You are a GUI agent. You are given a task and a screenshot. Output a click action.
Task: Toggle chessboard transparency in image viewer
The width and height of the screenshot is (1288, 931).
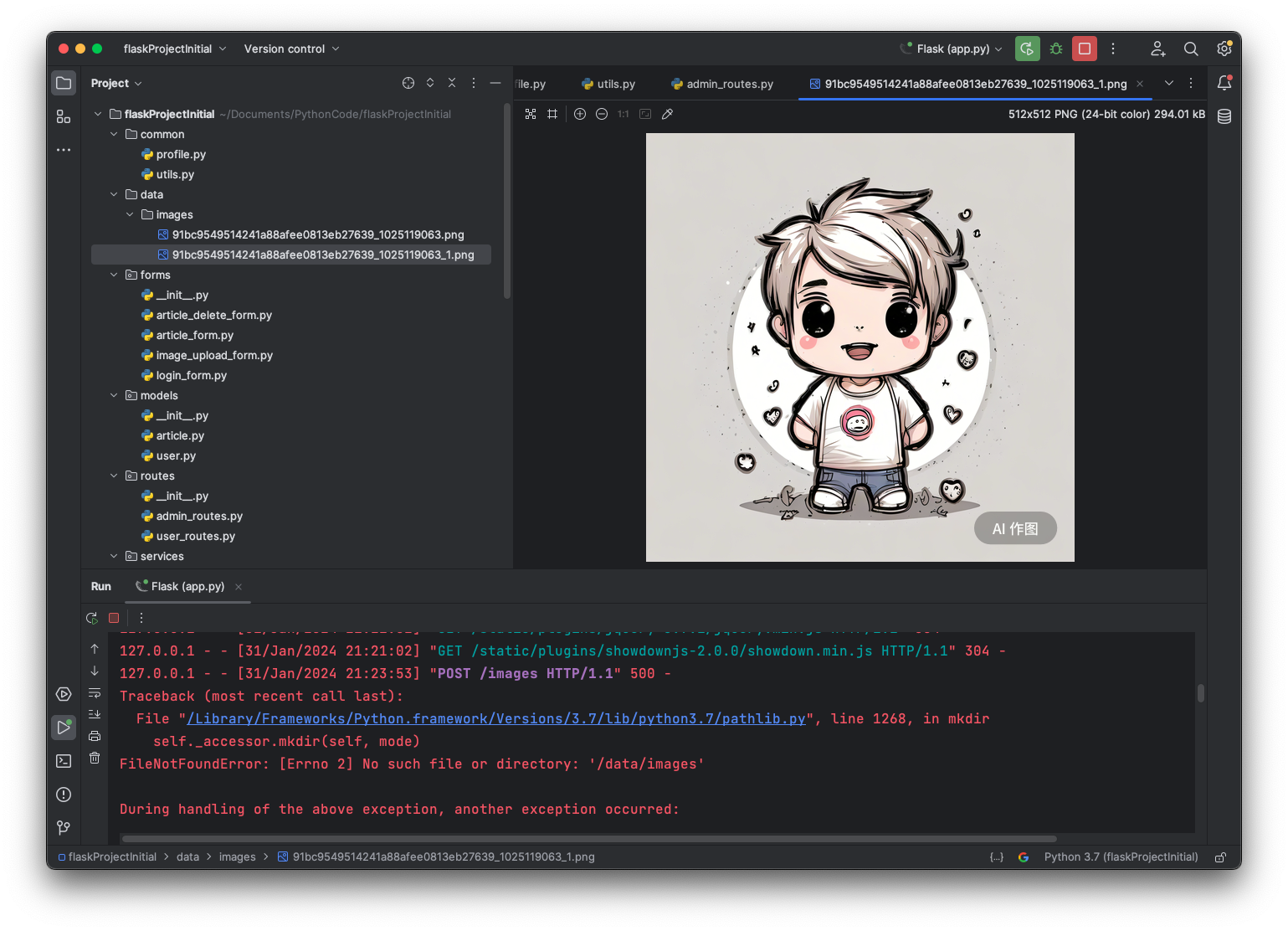(x=531, y=114)
